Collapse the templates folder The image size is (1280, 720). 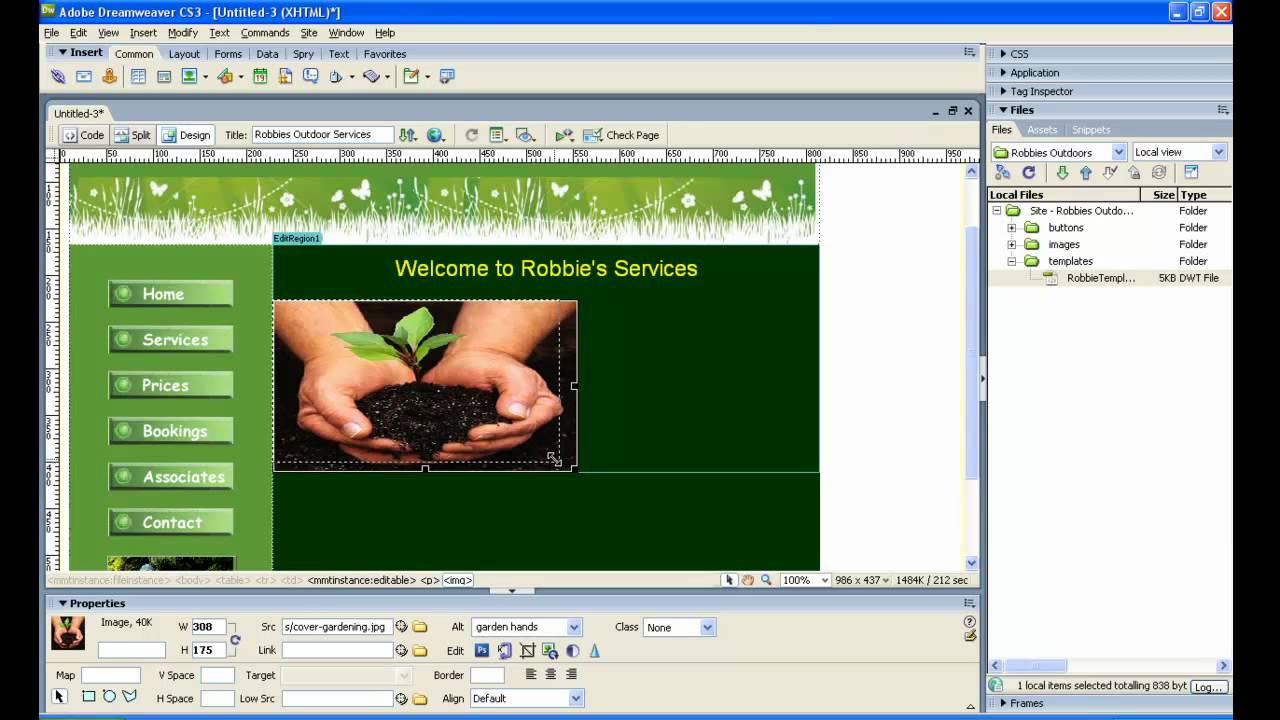coord(1011,261)
